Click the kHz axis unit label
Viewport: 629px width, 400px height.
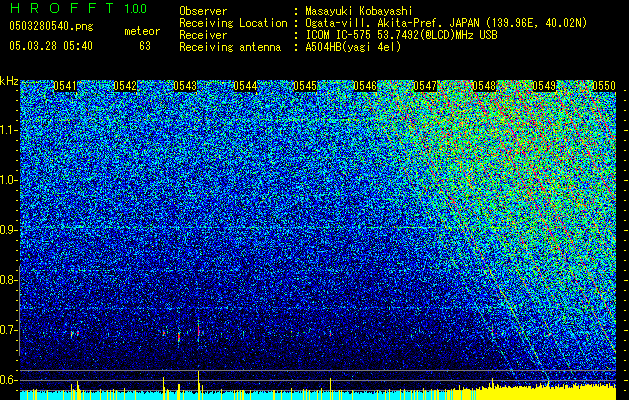(9, 81)
